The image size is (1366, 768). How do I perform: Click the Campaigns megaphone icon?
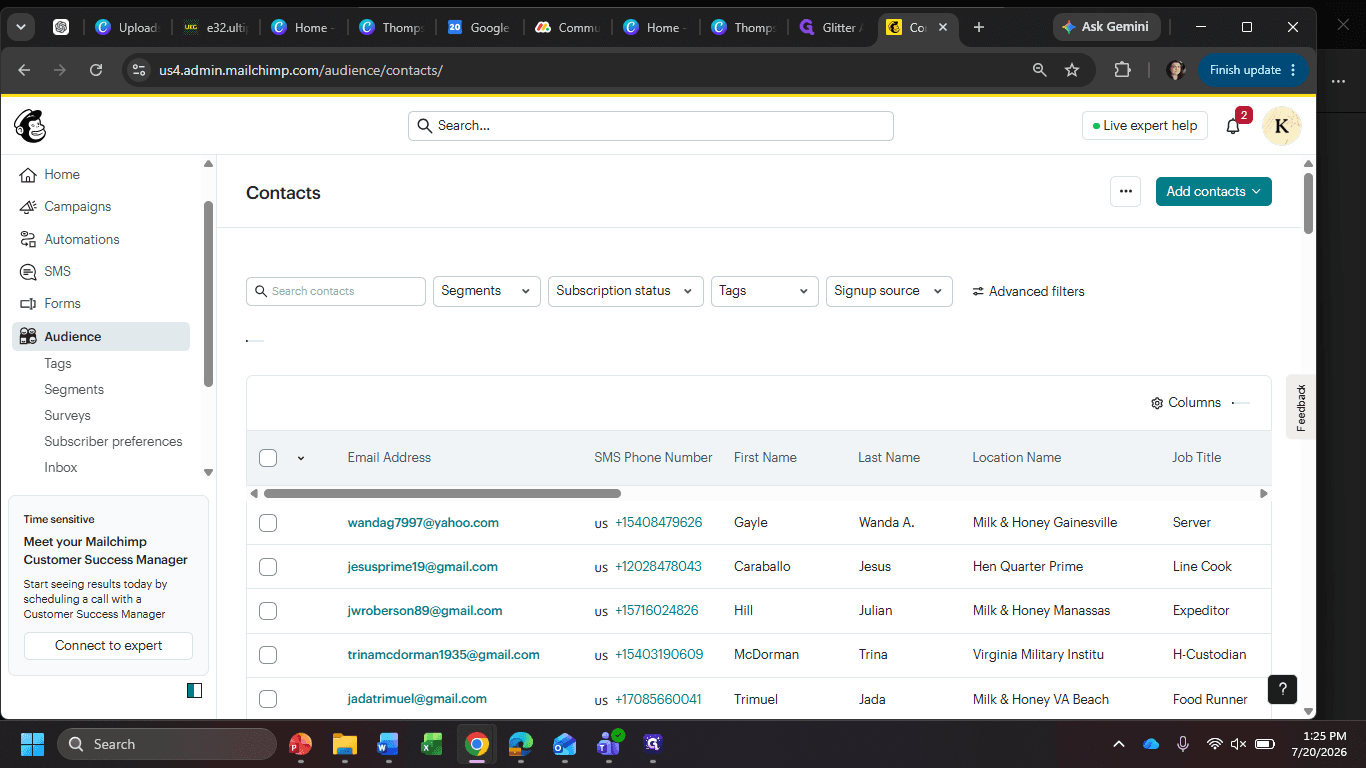(x=28, y=207)
